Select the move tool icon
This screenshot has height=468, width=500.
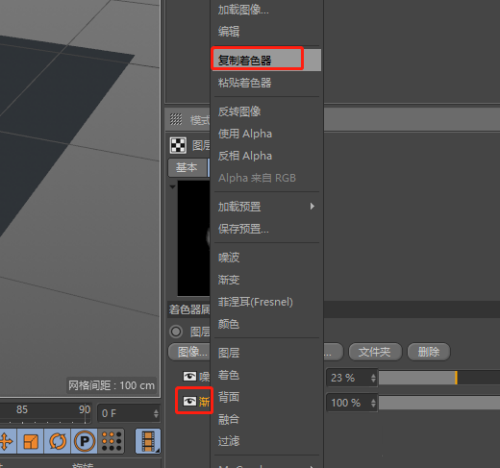[x=5, y=441]
